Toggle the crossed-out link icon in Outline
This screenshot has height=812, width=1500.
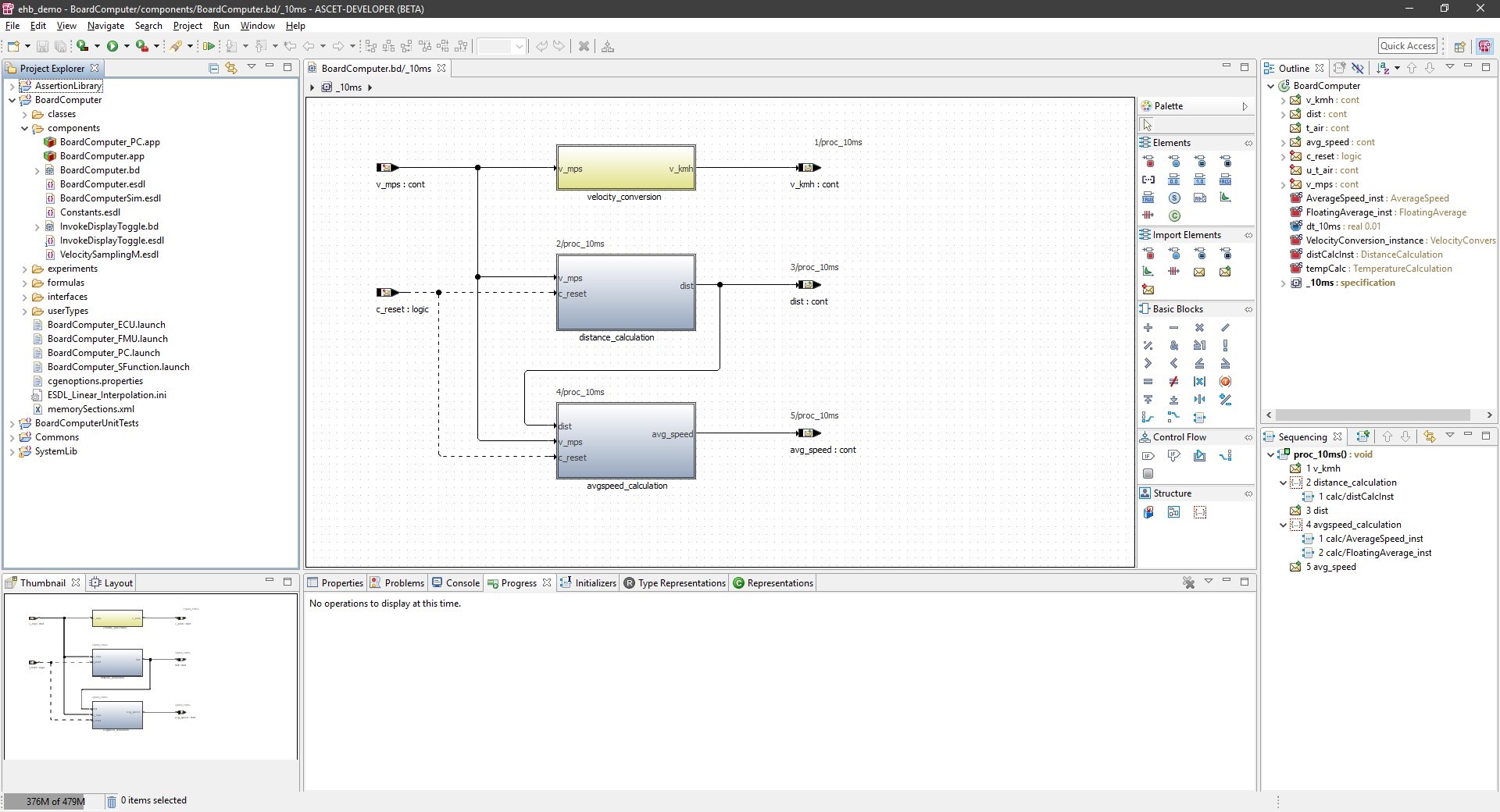[x=1358, y=69]
